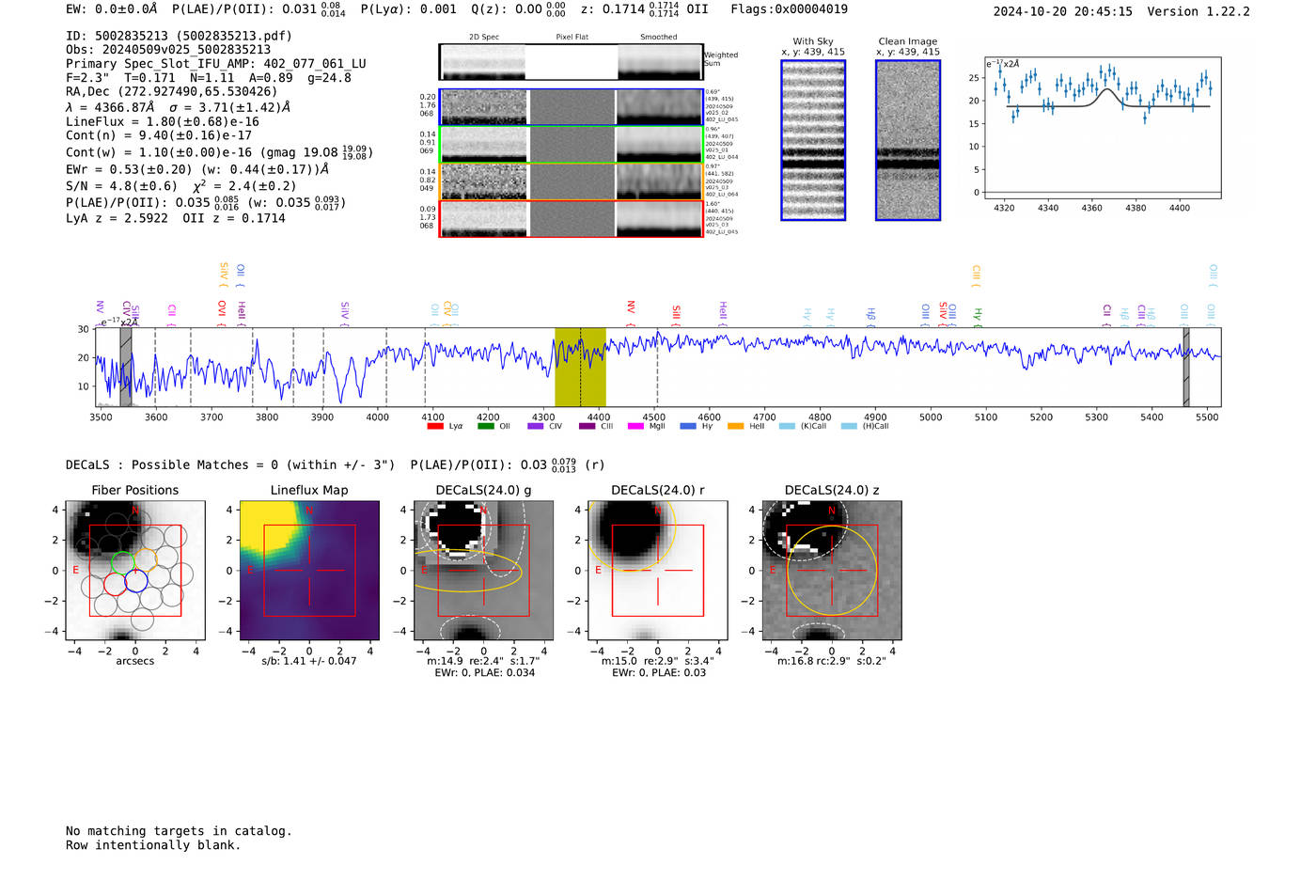The image size is (1316, 896).
Task: Click 'No matching targets in catalog.' text
Action: click(179, 831)
